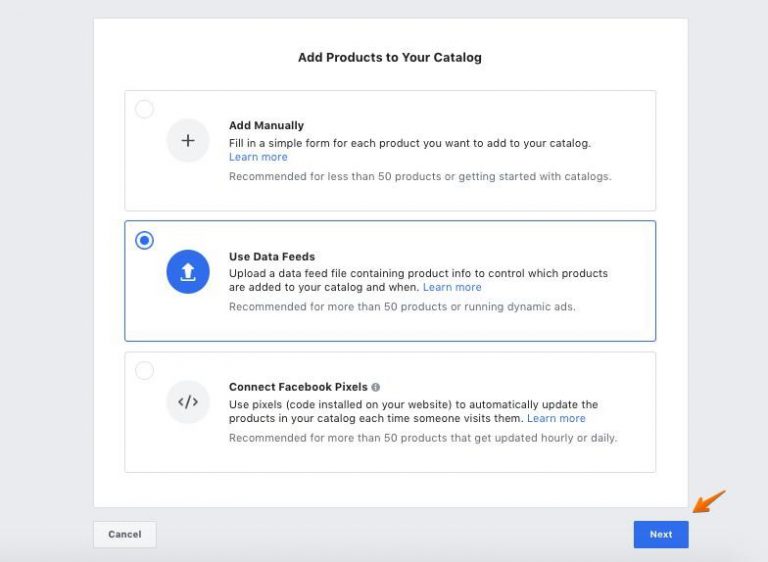Open info tooltip next to Connect Facebook Pixels

(376, 387)
